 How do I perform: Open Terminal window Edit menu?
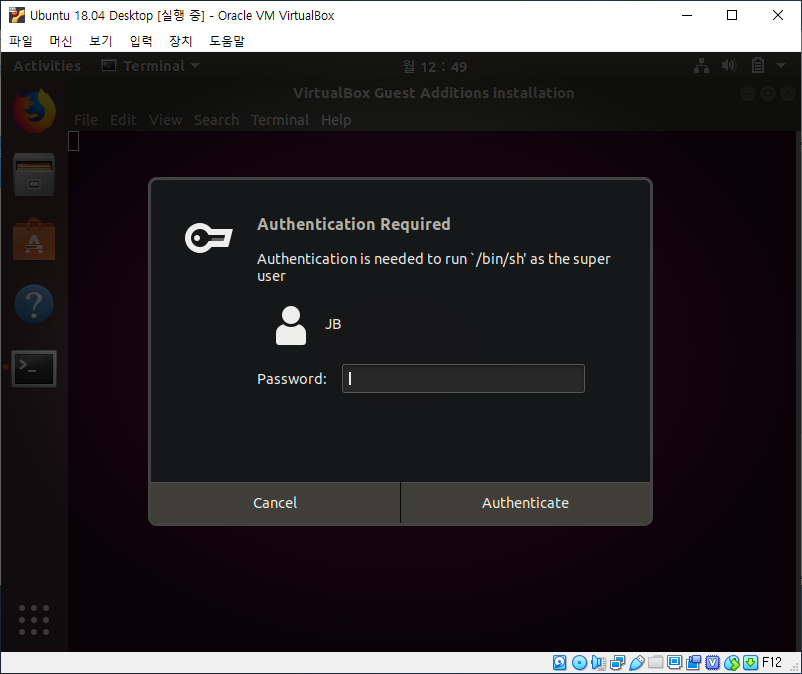(123, 120)
